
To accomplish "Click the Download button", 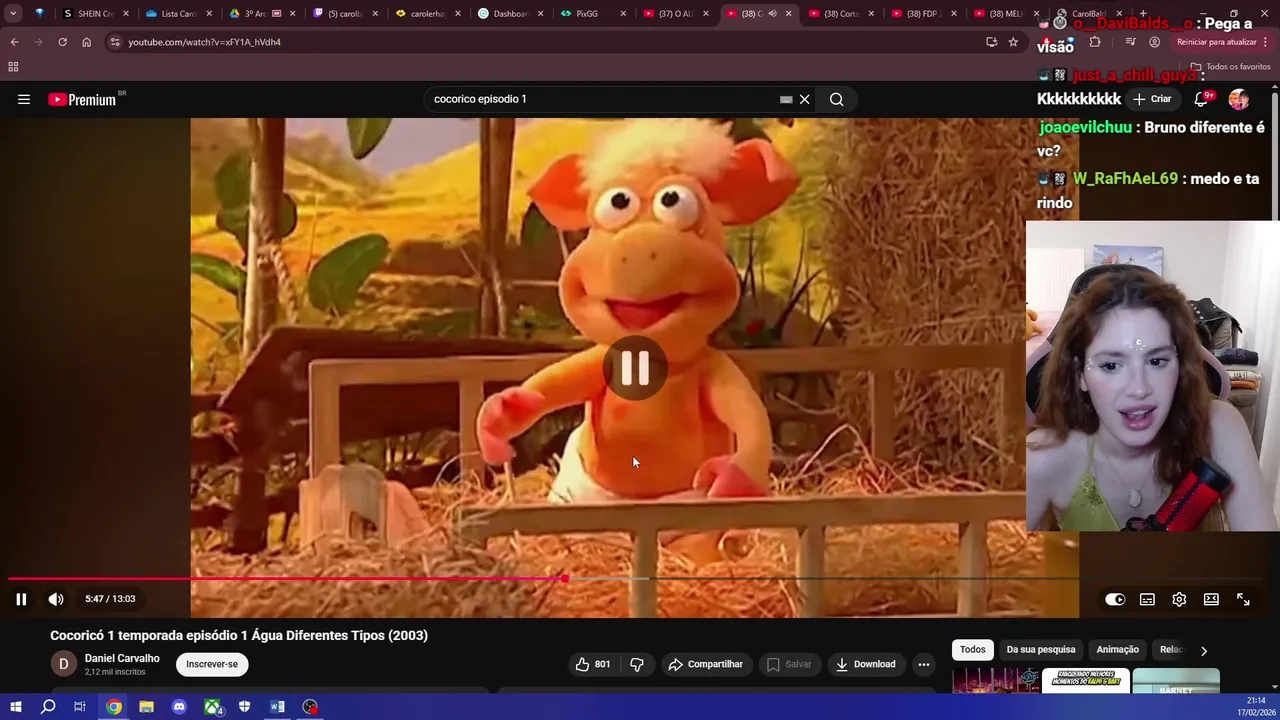I will (866, 664).
